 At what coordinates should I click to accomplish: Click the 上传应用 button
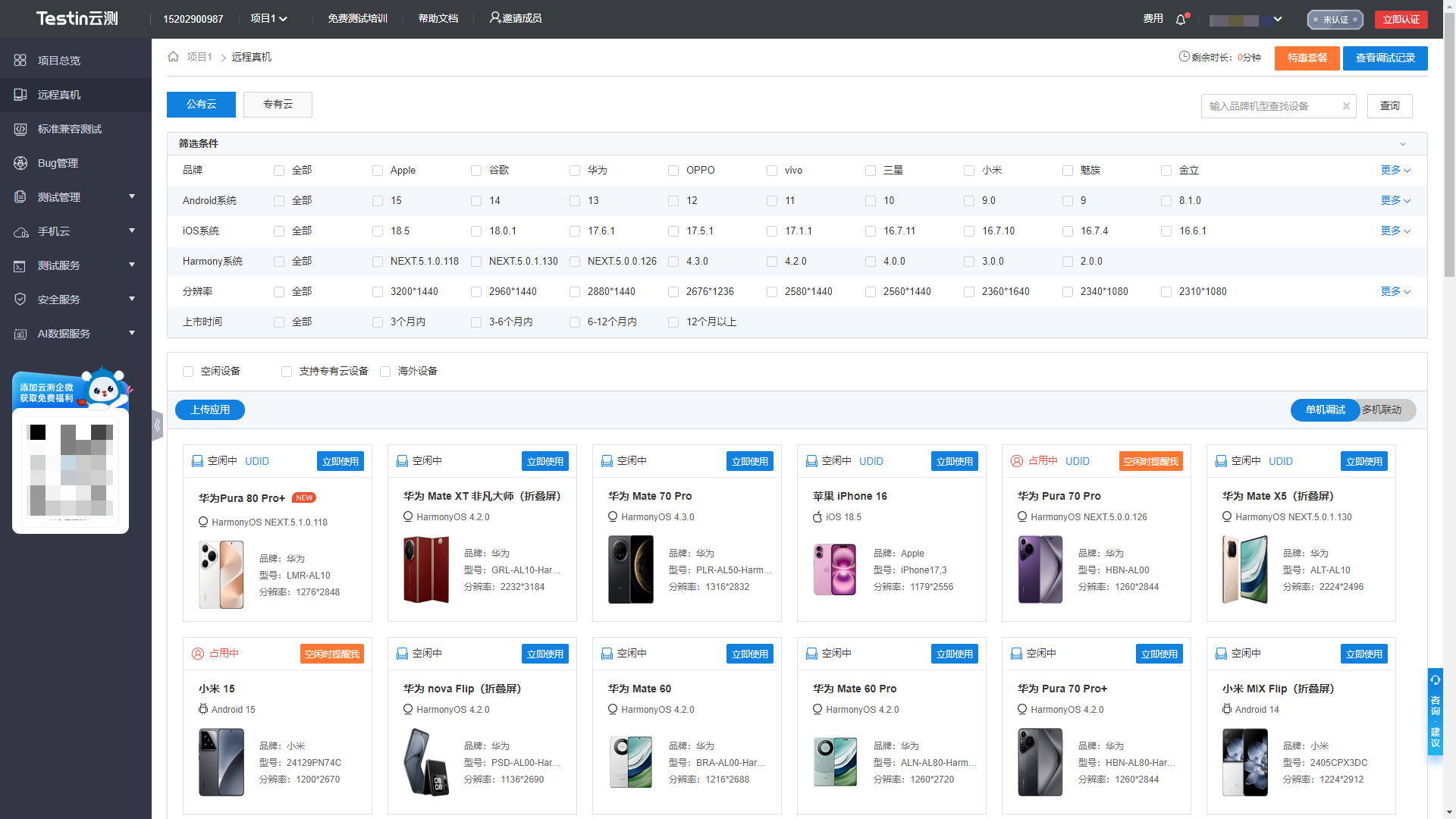pyautogui.click(x=210, y=410)
